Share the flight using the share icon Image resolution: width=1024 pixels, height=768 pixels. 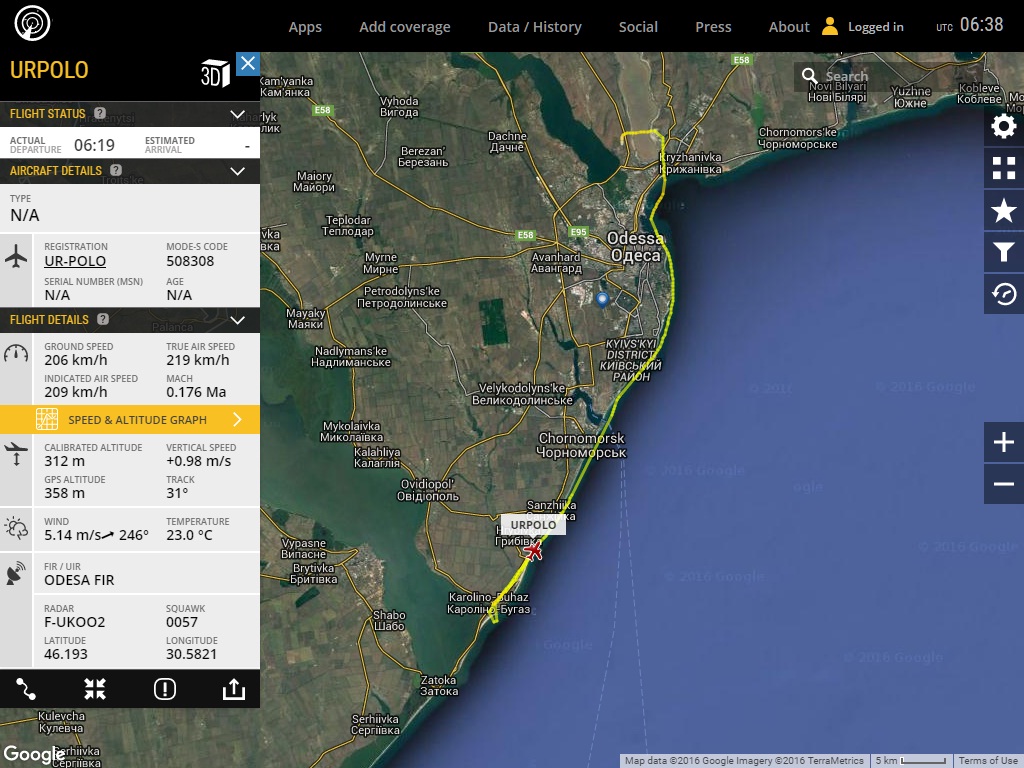pos(232,688)
